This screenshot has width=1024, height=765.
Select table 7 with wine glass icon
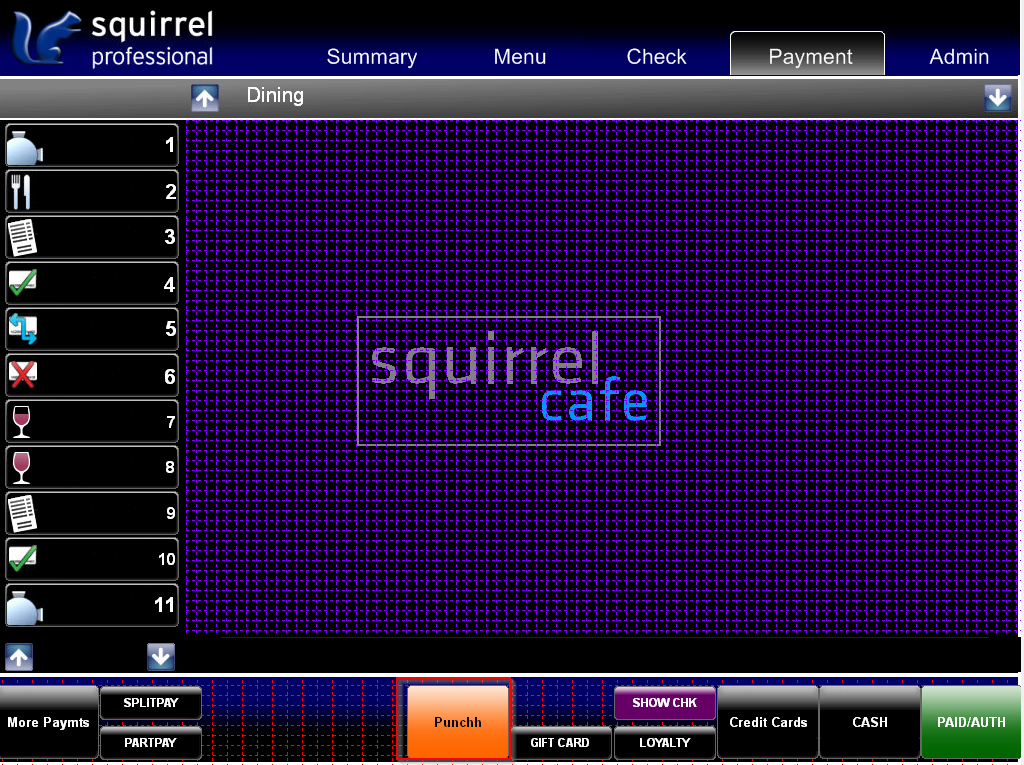92,421
